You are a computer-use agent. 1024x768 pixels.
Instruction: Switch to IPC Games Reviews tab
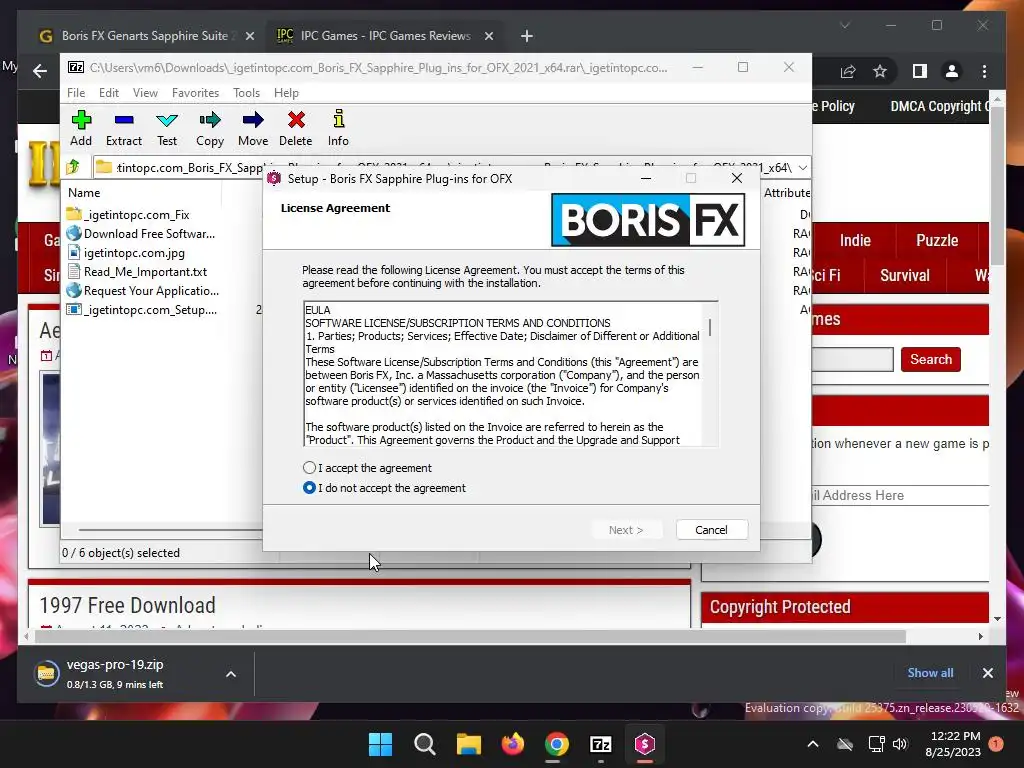(x=385, y=36)
